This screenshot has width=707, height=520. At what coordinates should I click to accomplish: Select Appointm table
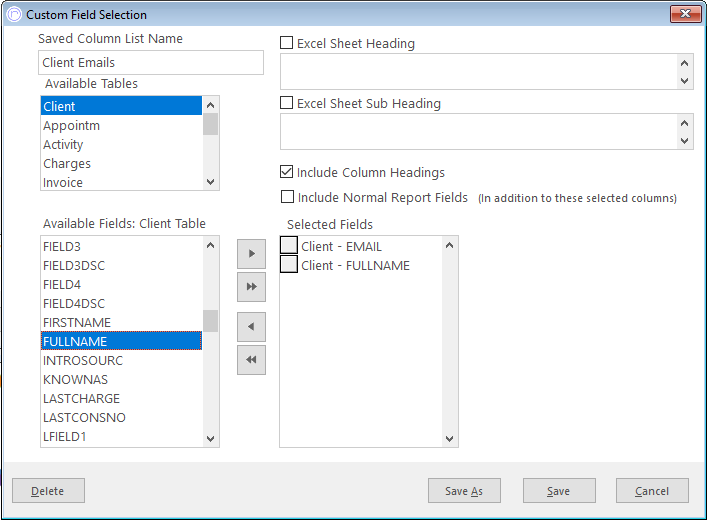tap(121, 125)
